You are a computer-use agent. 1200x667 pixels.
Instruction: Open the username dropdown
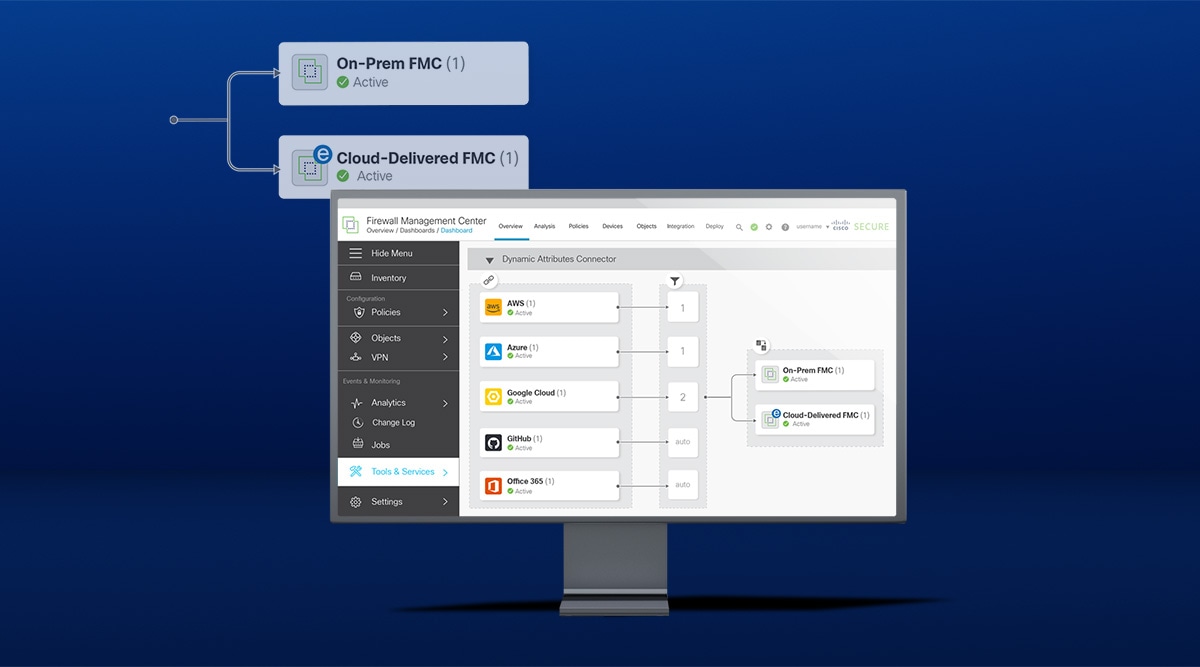[x=810, y=227]
